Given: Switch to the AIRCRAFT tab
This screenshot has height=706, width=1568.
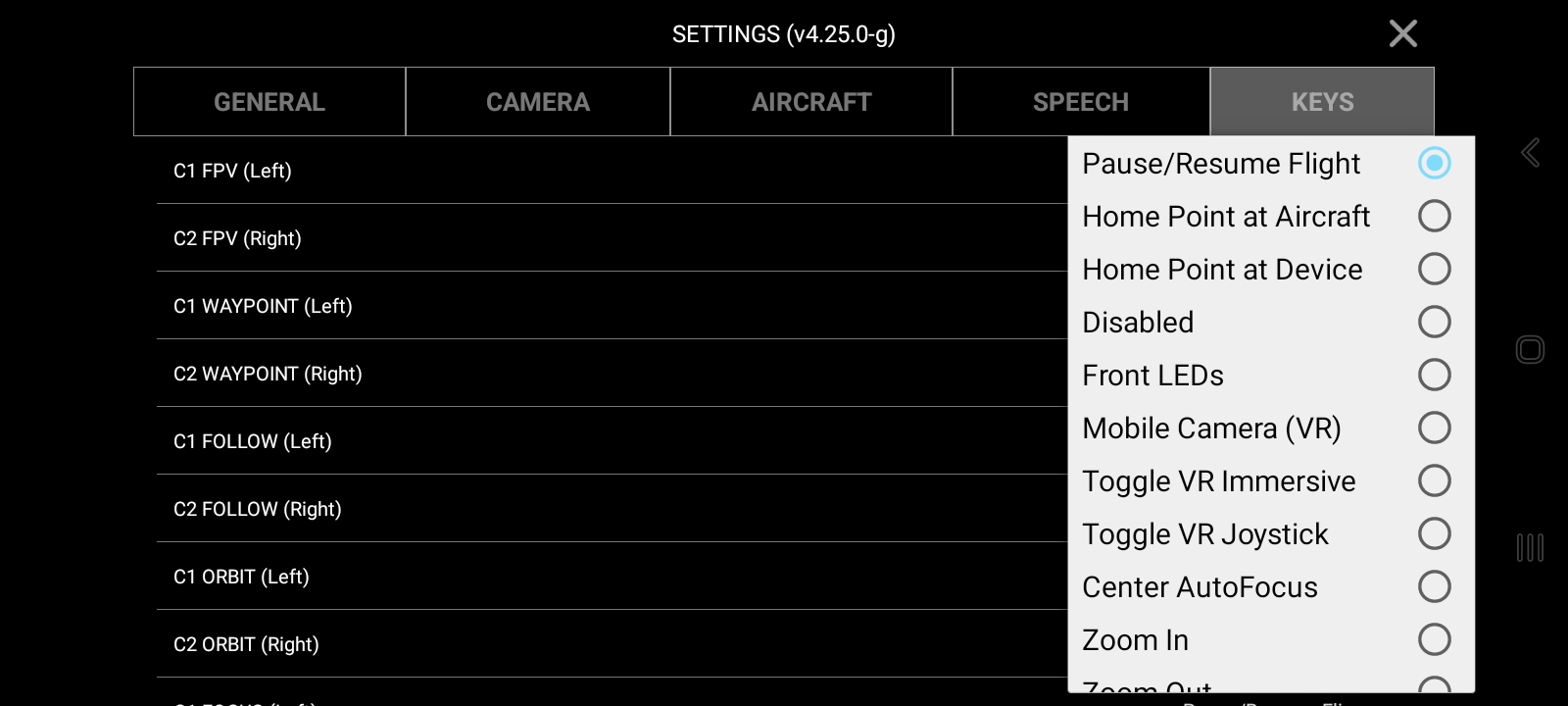Looking at the screenshot, I should 811,102.
